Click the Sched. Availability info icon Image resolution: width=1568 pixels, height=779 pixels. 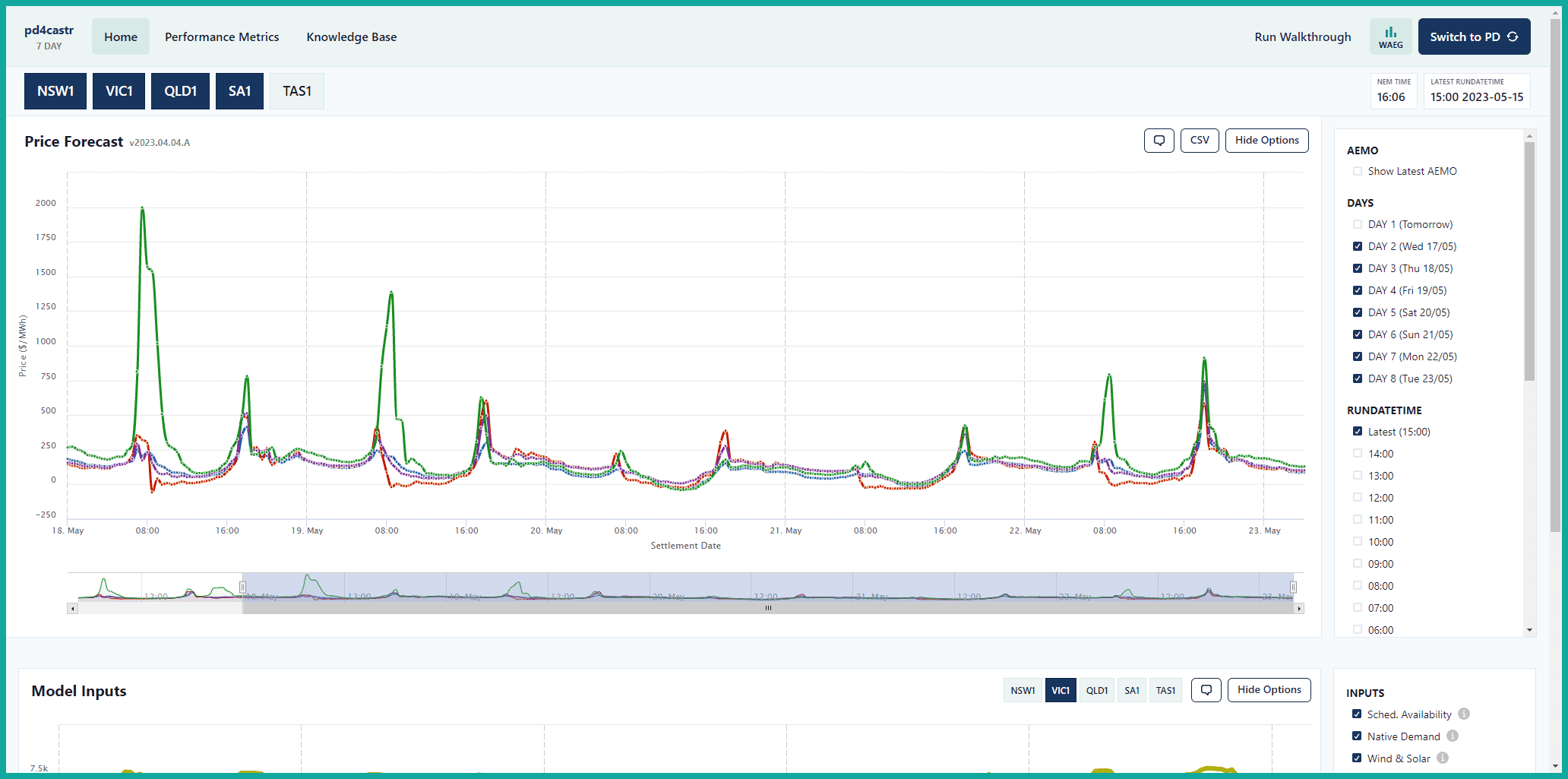(x=1464, y=714)
